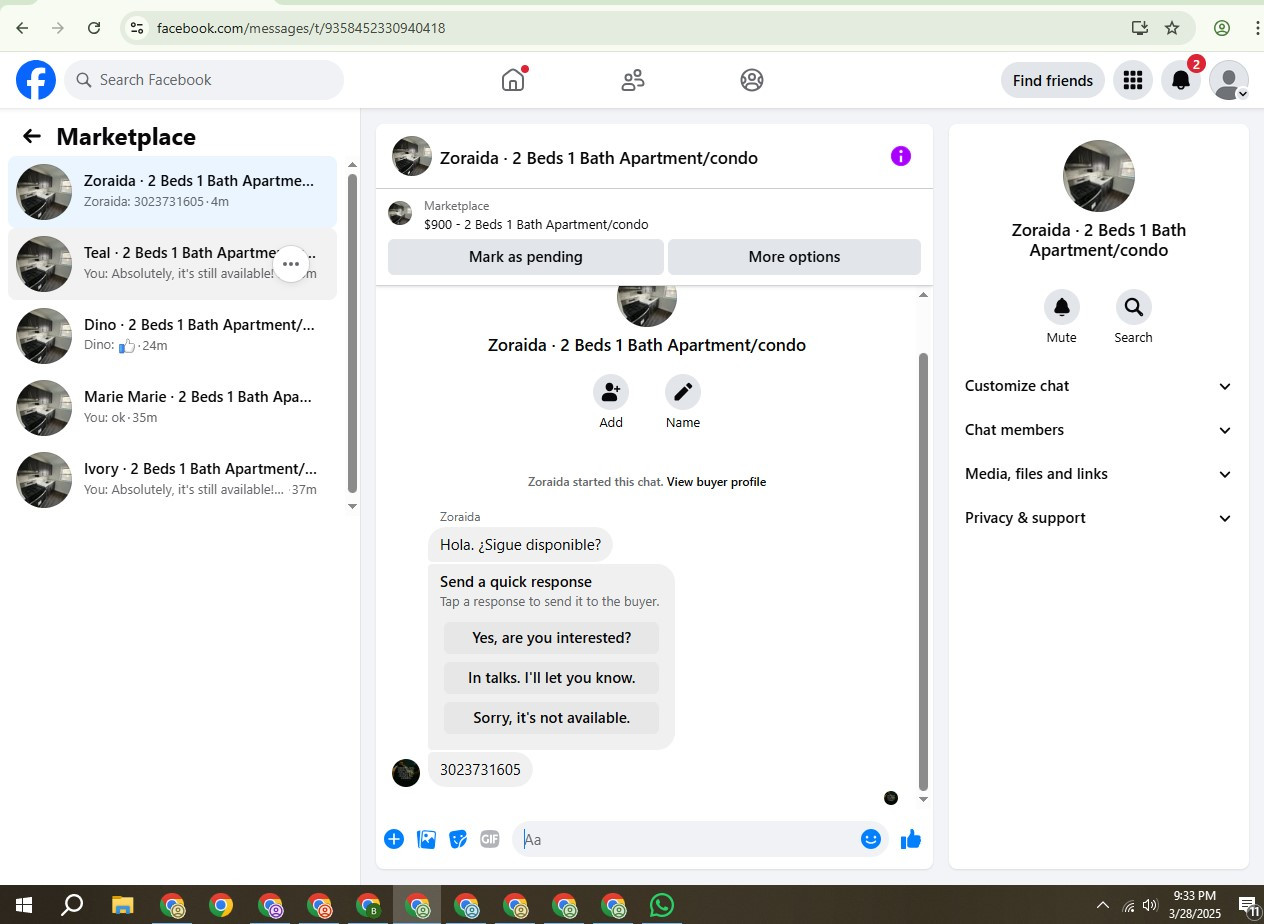
Task: Open View buyer profile link
Action: 716,482
